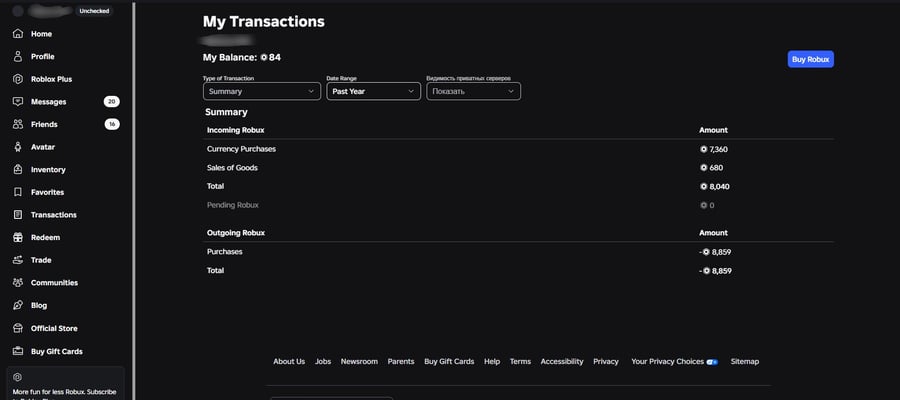This screenshot has height=400, width=900.
Task: Open the Accessibility footer link
Action: [562, 362]
